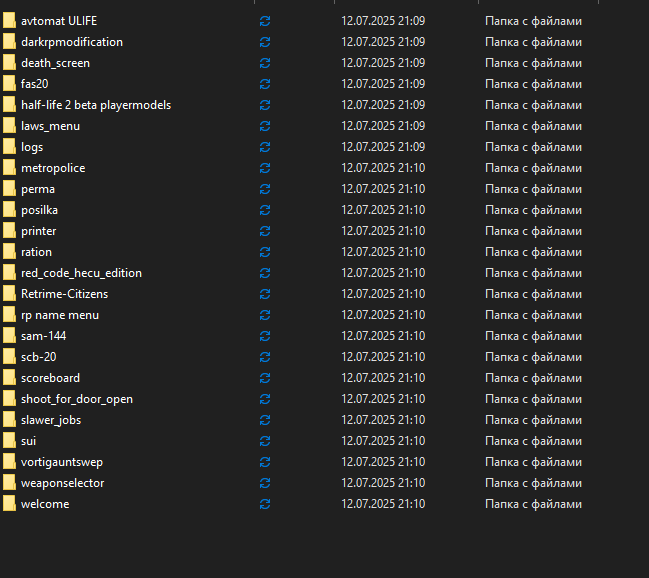Viewport: 649px width, 578px height.
Task: Click the modified date of metropolice
Action: 383,168
